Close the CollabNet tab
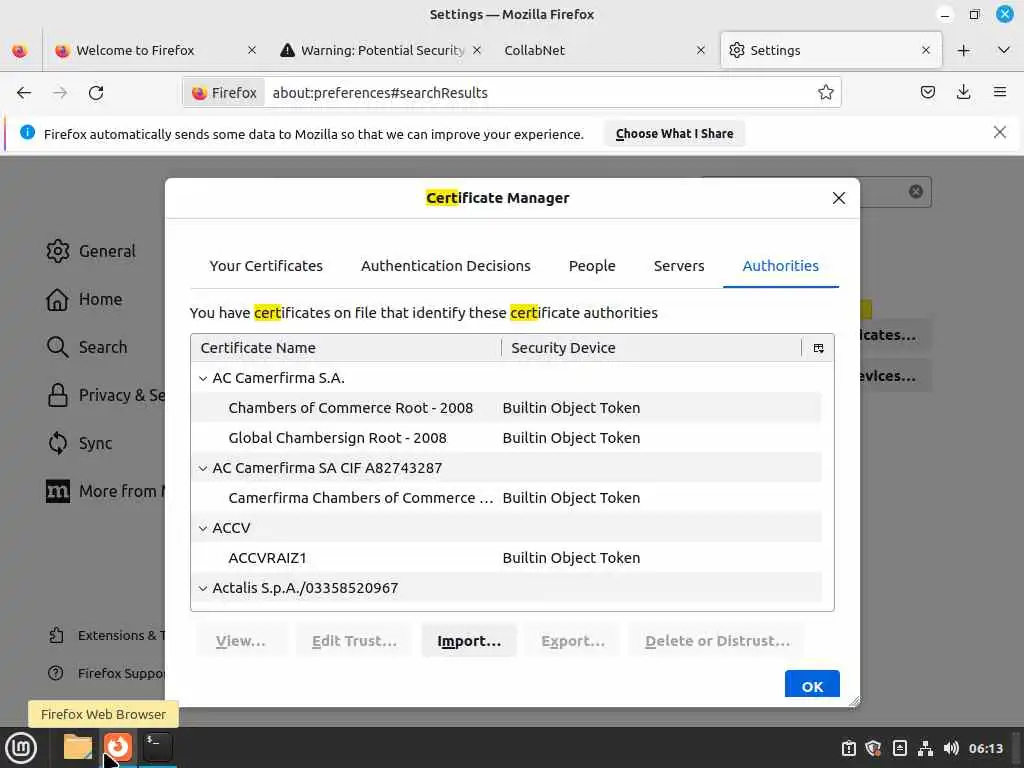This screenshot has width=1024, height=768. pyautogui.click(x=701, y=50)
